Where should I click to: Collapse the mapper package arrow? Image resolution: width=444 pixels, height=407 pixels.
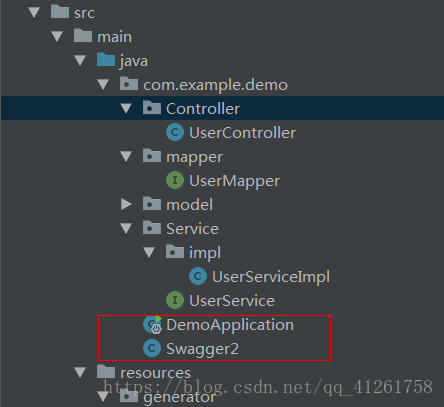[x=126, y=156]
